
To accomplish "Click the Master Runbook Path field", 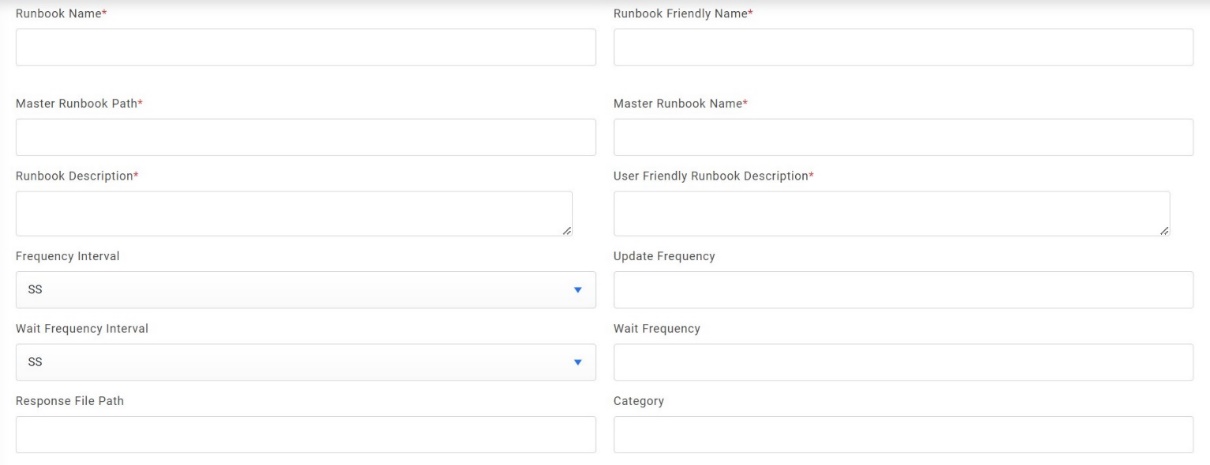I will click(305, 137).
